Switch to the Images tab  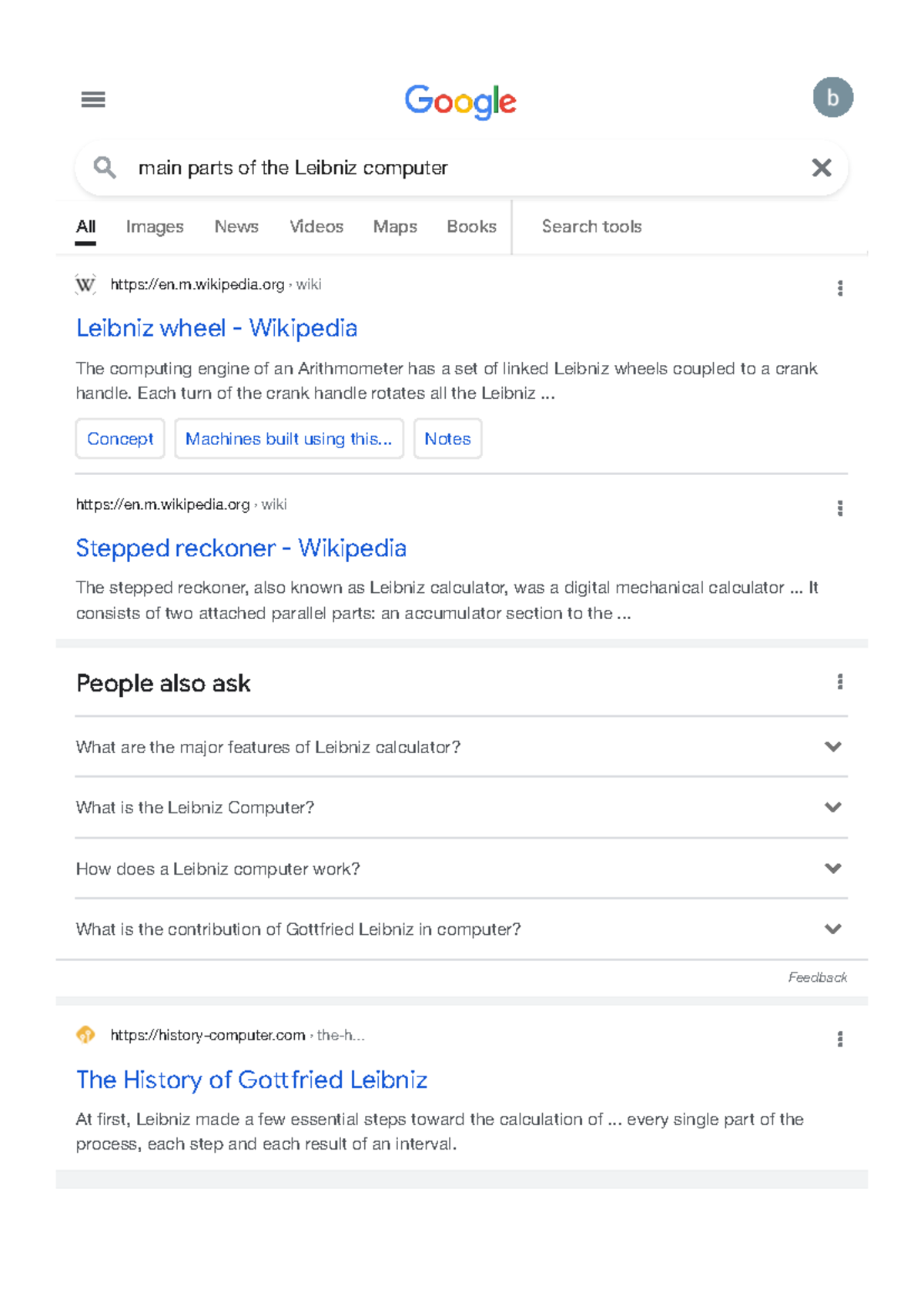(155, 226)
